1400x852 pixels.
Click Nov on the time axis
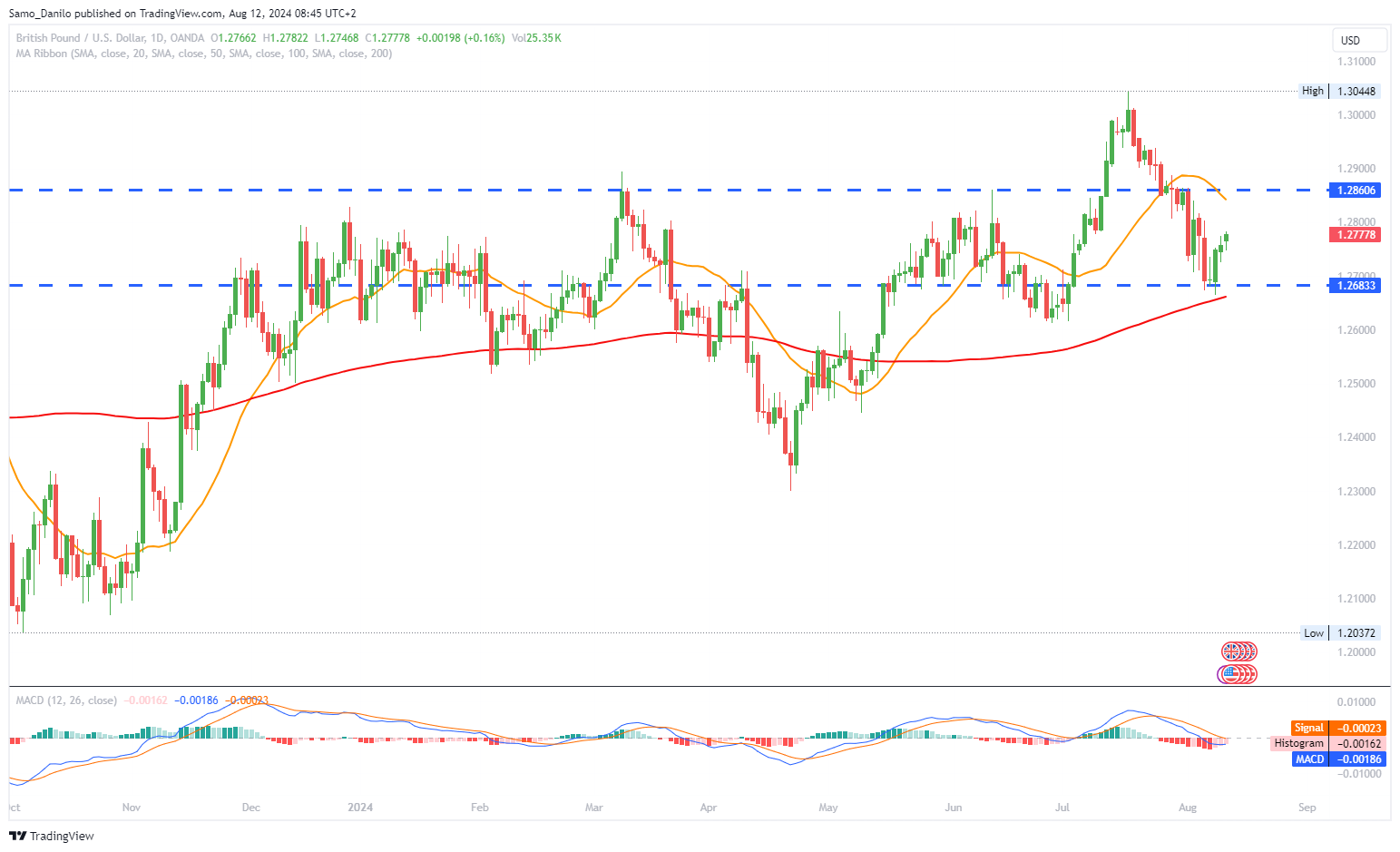click(x=132, y=808)
